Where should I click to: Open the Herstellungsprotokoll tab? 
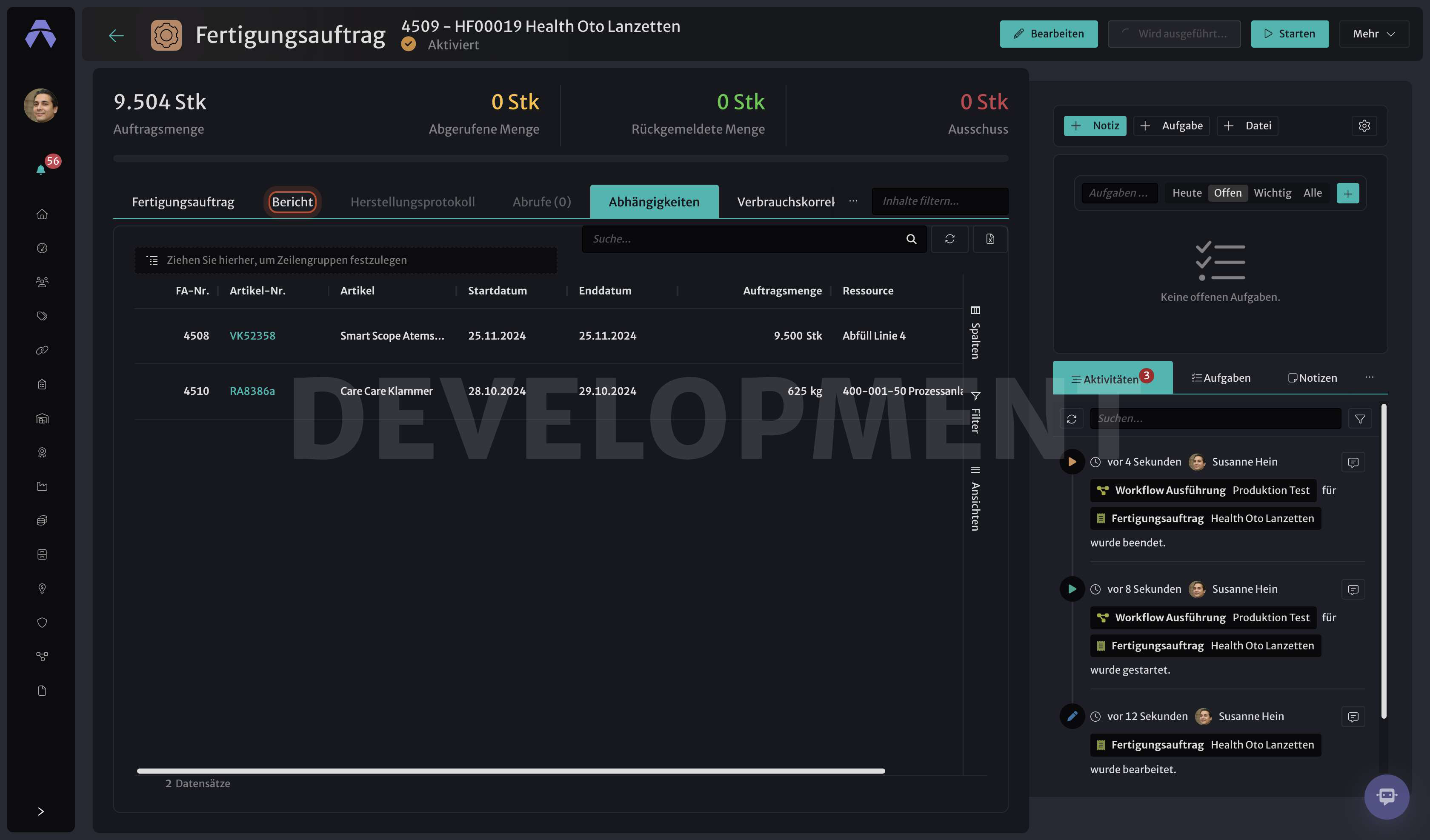coord(412,202)
